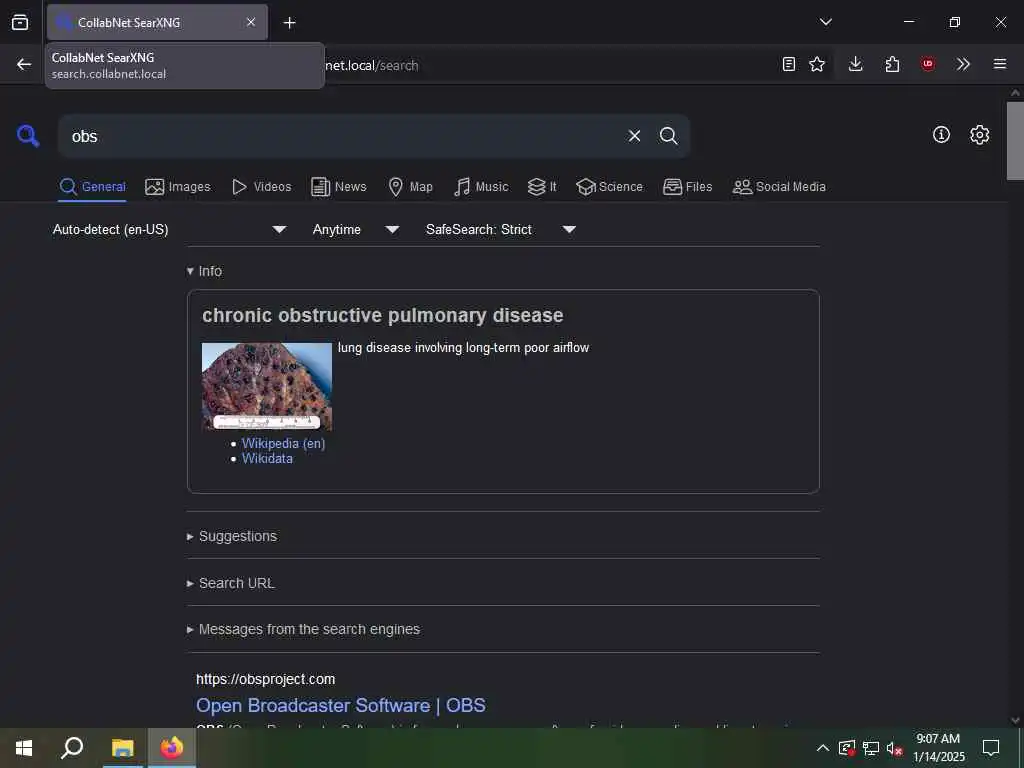Viewport: 1024px width, 768px height.
Task: Open the Firefox View icon
Action: pyautogui.click(x=20, y=22)
